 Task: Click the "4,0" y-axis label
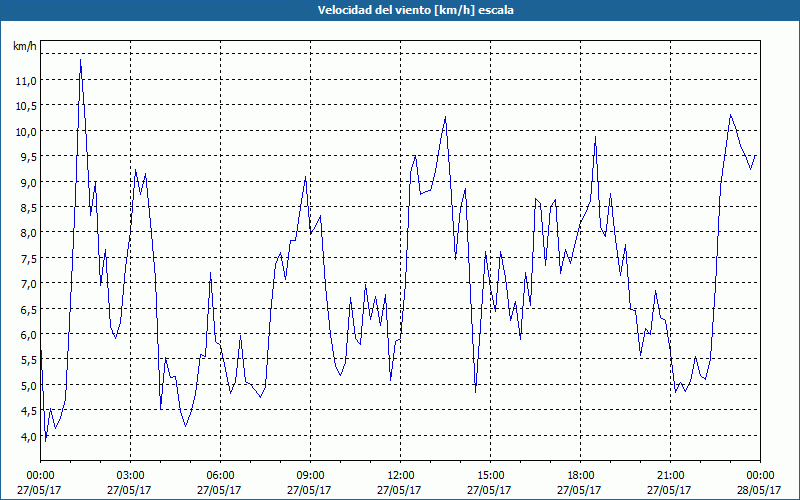click(x=29, y=436)
